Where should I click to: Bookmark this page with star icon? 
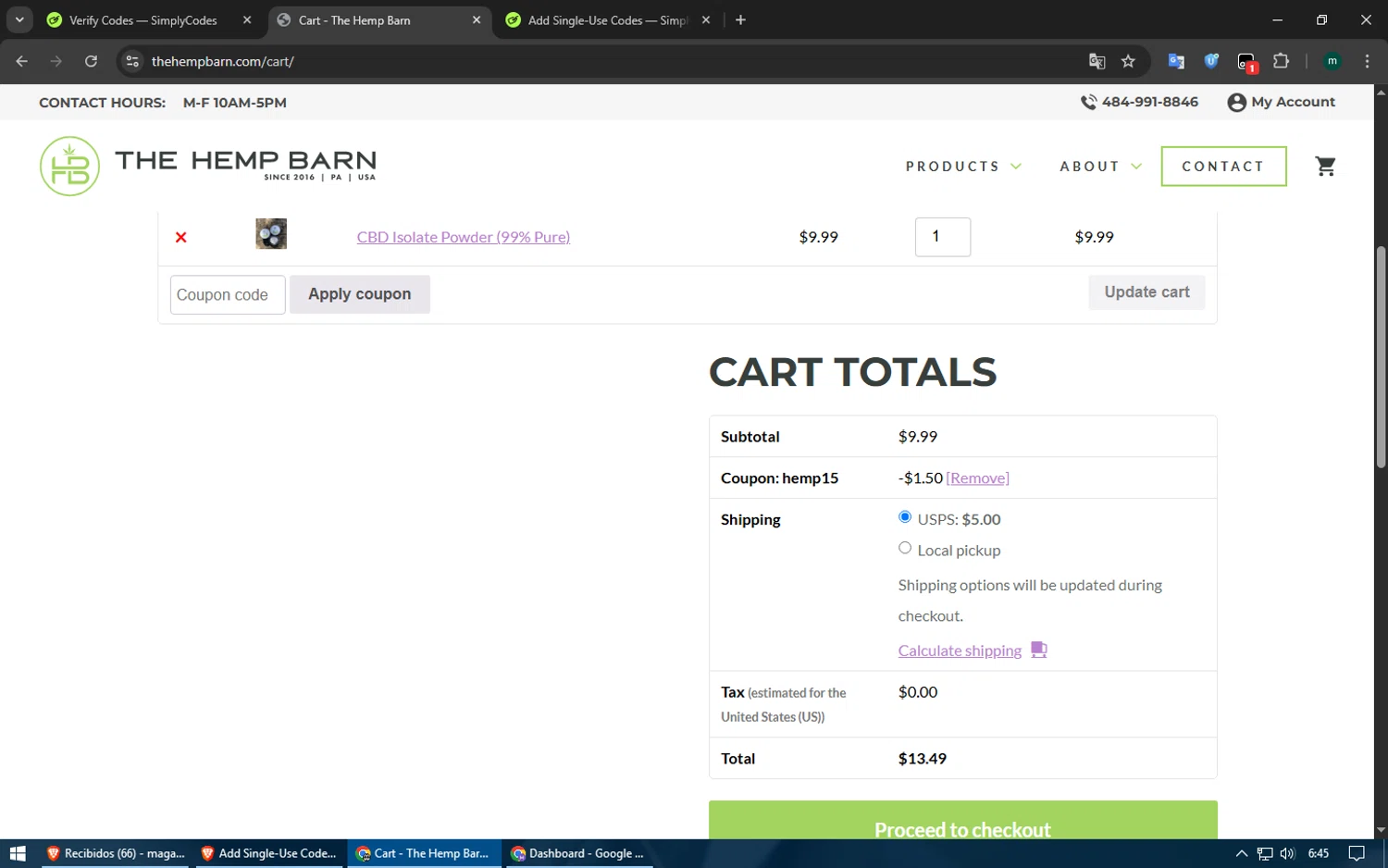tap(1128, 61)
